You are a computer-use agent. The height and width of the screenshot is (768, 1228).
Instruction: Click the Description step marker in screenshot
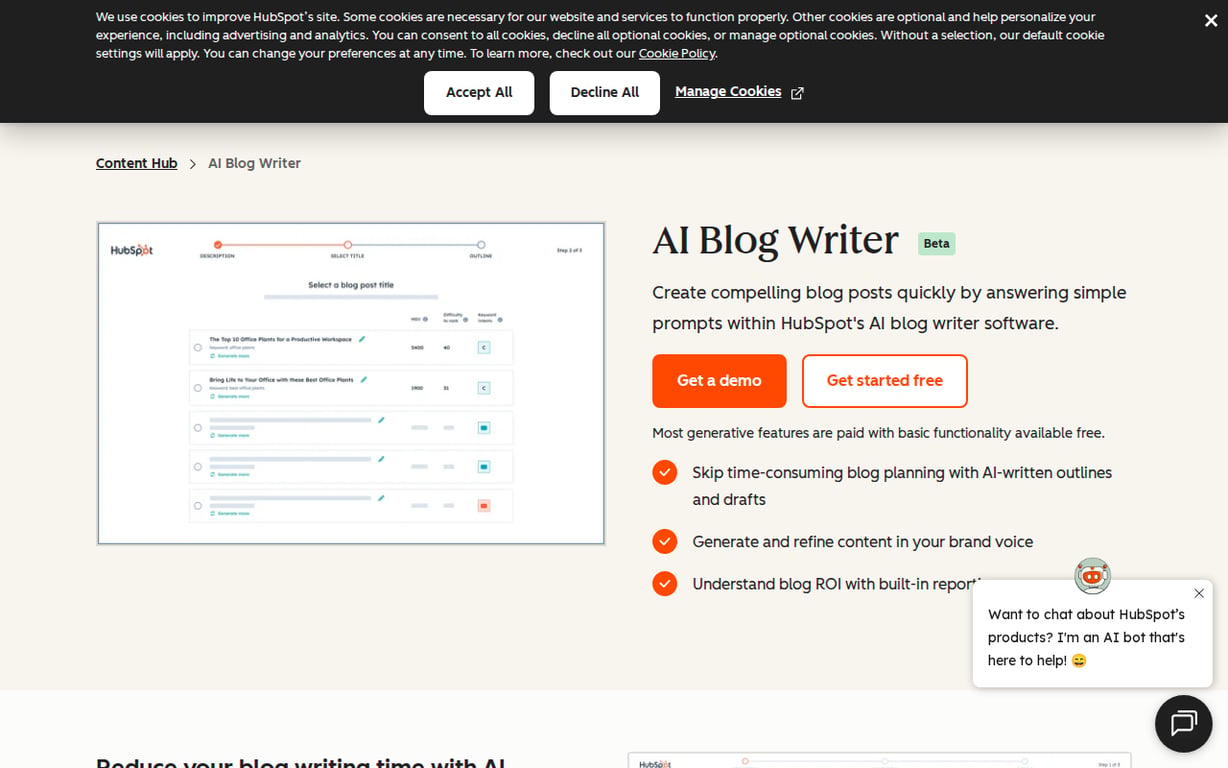point(218,245)
